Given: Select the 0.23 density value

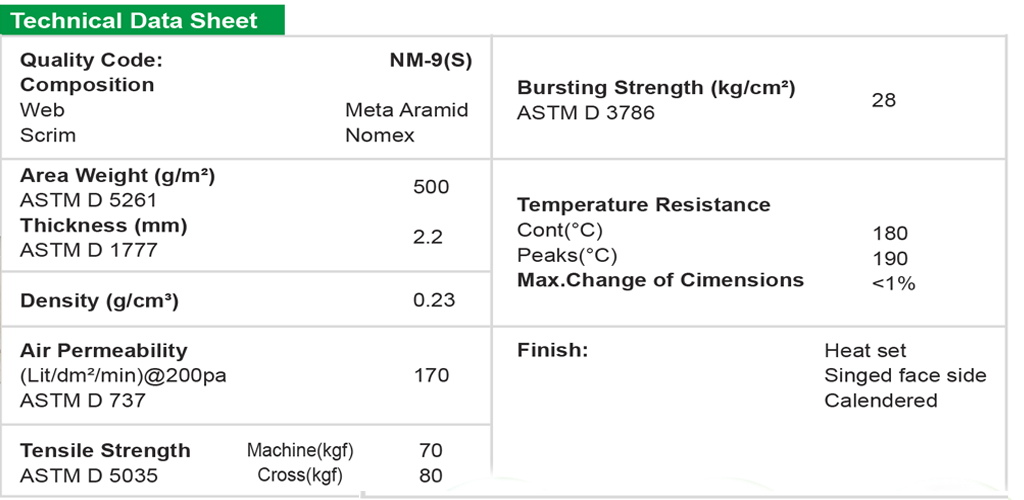Looking at the screenshot, I should click(x=434, y=300).
